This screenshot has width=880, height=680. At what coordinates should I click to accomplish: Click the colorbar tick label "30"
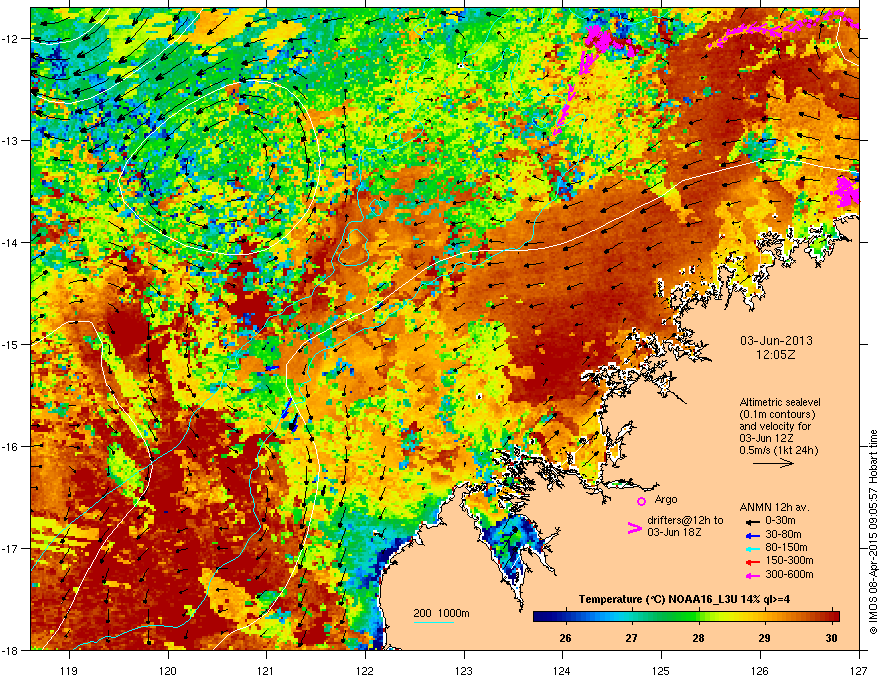click(x=831, y=638)
